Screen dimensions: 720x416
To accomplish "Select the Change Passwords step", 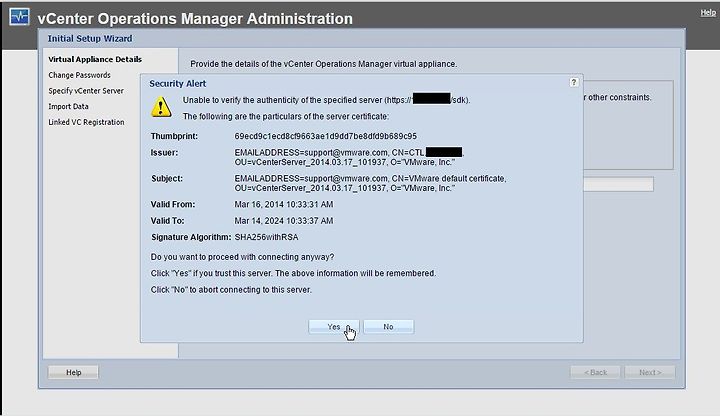I will pos(79,75).
